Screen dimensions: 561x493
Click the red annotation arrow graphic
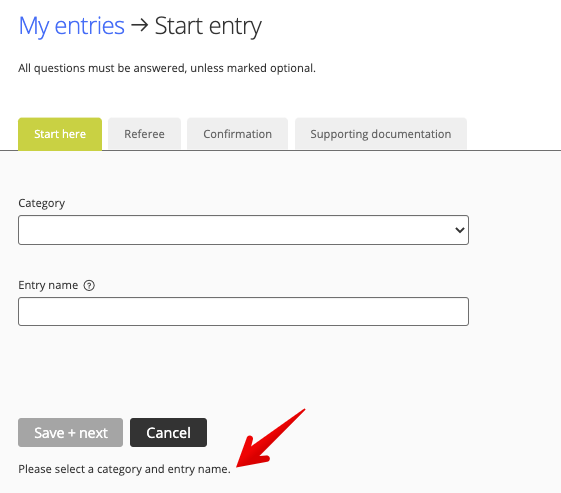point(271,438)
